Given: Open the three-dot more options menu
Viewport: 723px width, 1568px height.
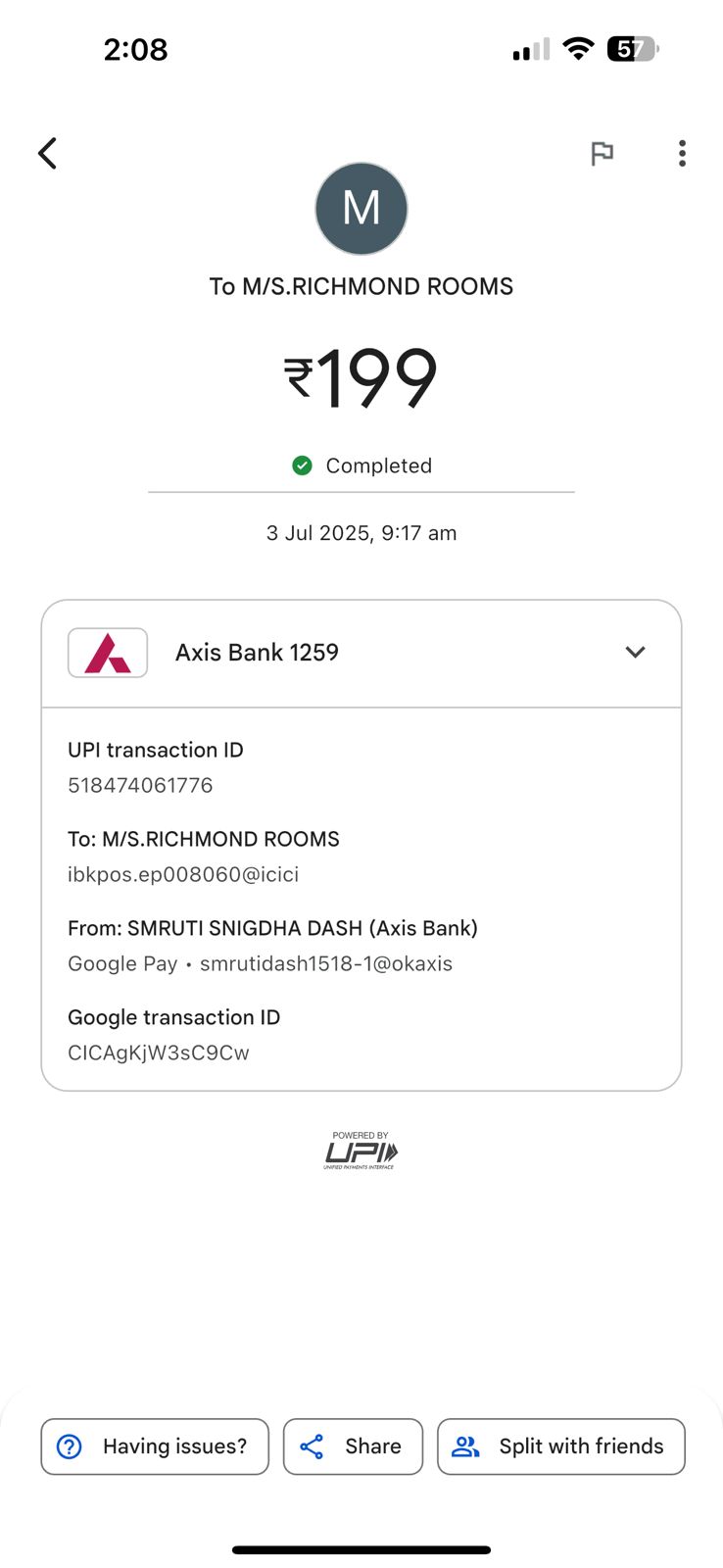Looking at the screenshot, I should click(682, 153).
